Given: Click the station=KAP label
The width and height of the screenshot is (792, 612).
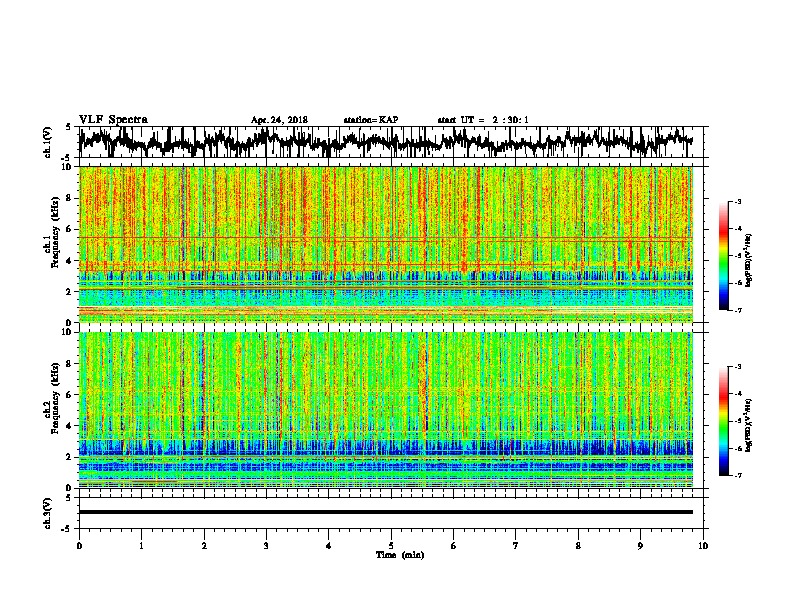Looking at the screenshot, I should click(371, 120).
